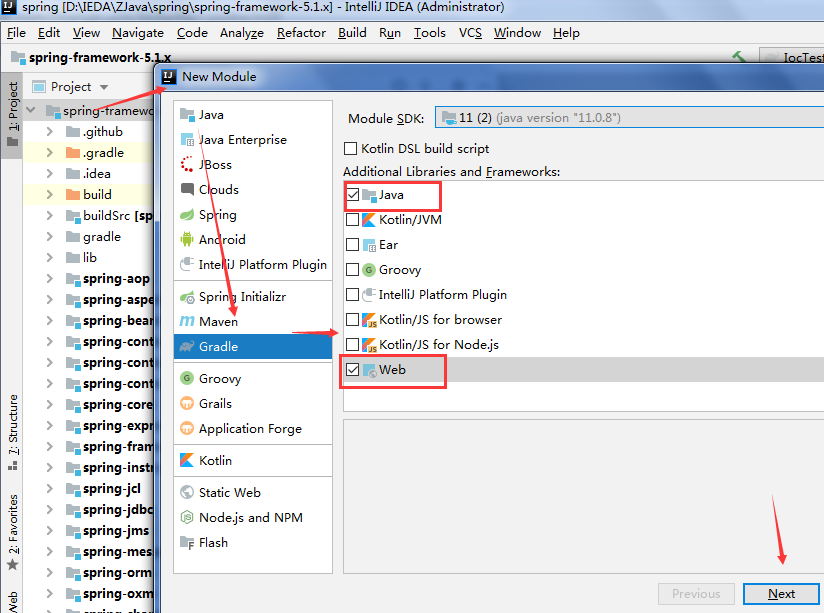Enable the Kotlin/JVM checkbox
The width and height of the screenshot is (824, 613).
(x=353, y=220)
